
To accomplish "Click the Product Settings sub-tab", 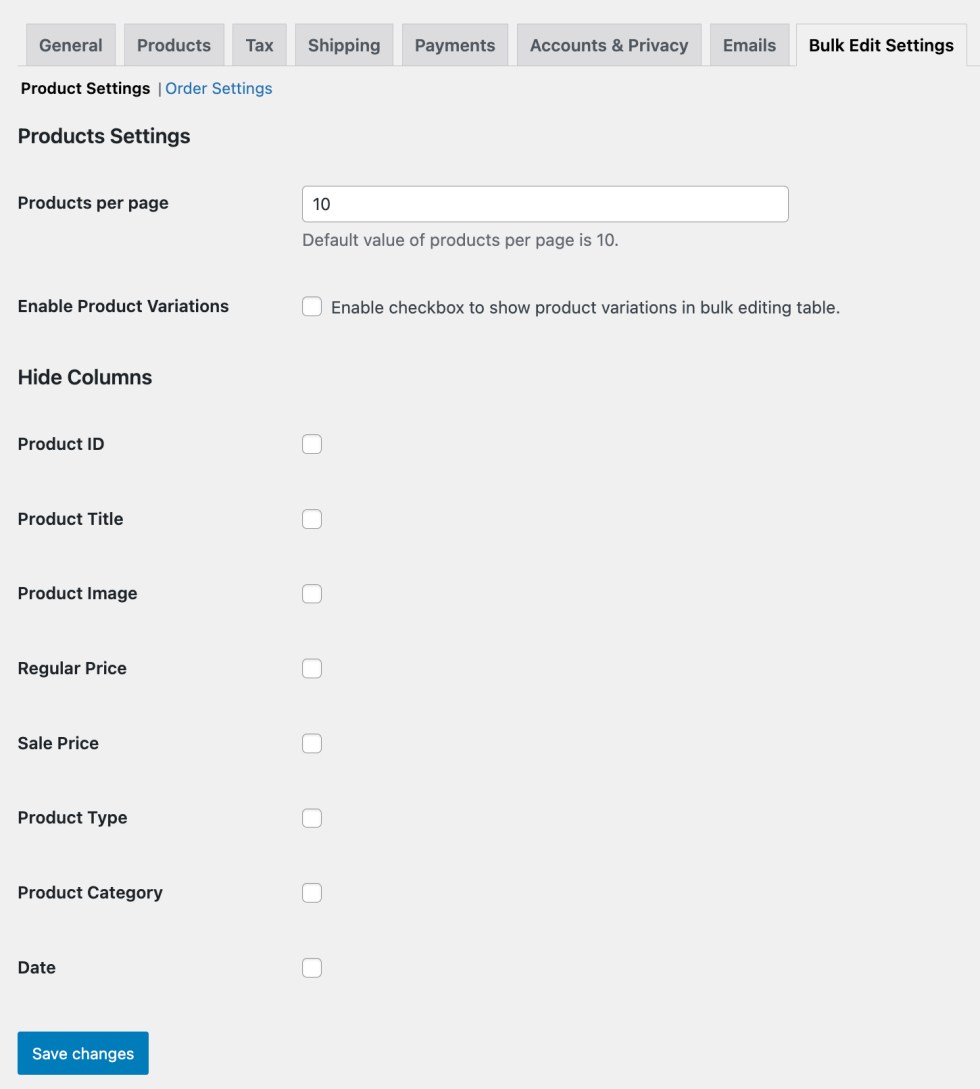I will 85,89.
